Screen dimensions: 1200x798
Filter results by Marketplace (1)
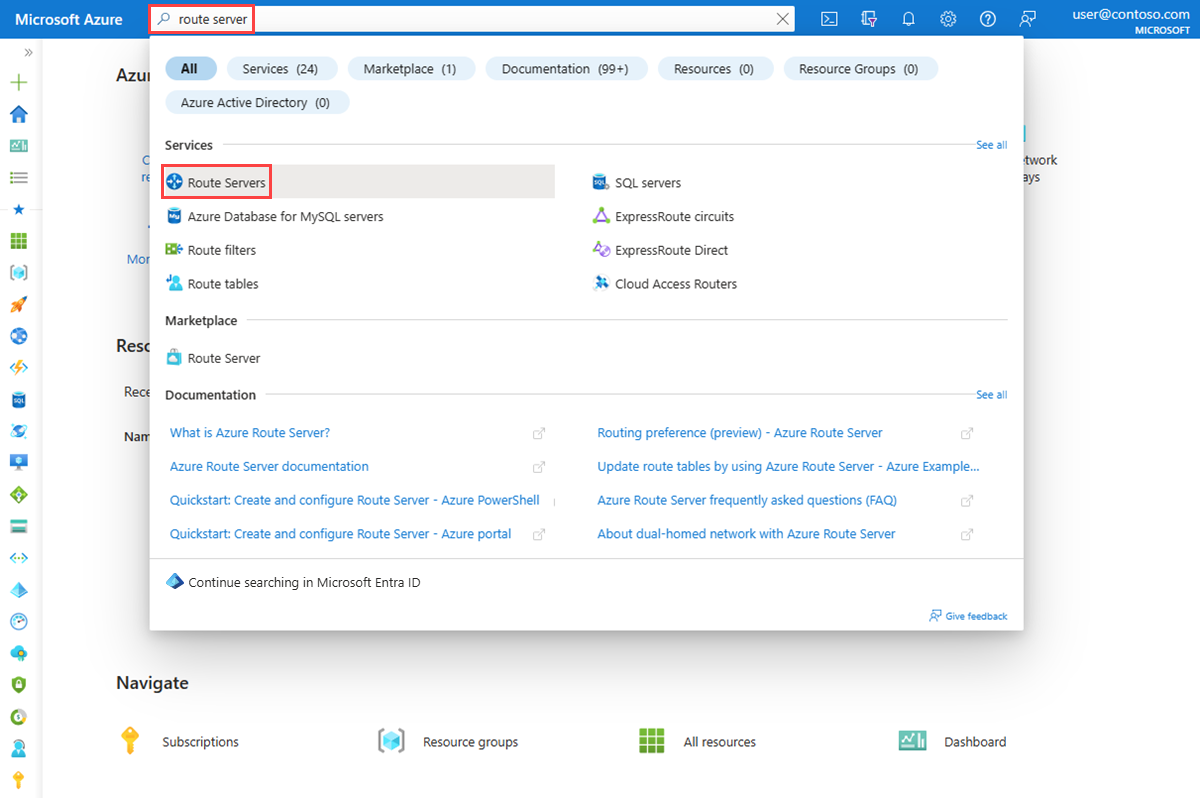pyautogui.click(x=410, y=69)
